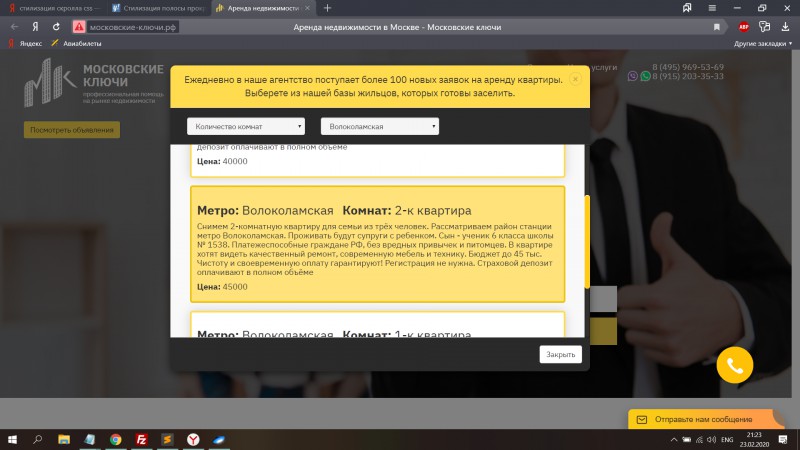Open the blue app at taskbar end
Image resolution: width=800 pixels, height=450 pixels.
219,439
